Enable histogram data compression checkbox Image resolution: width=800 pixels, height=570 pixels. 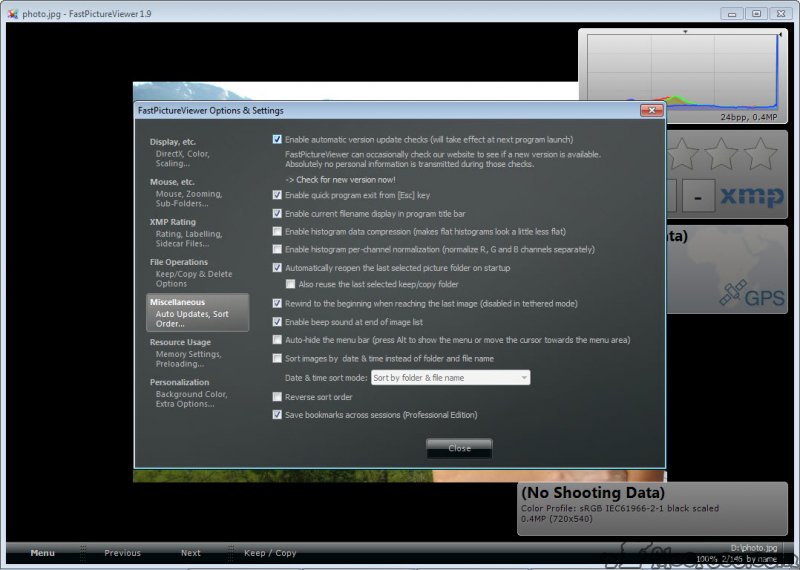point(277,231)
